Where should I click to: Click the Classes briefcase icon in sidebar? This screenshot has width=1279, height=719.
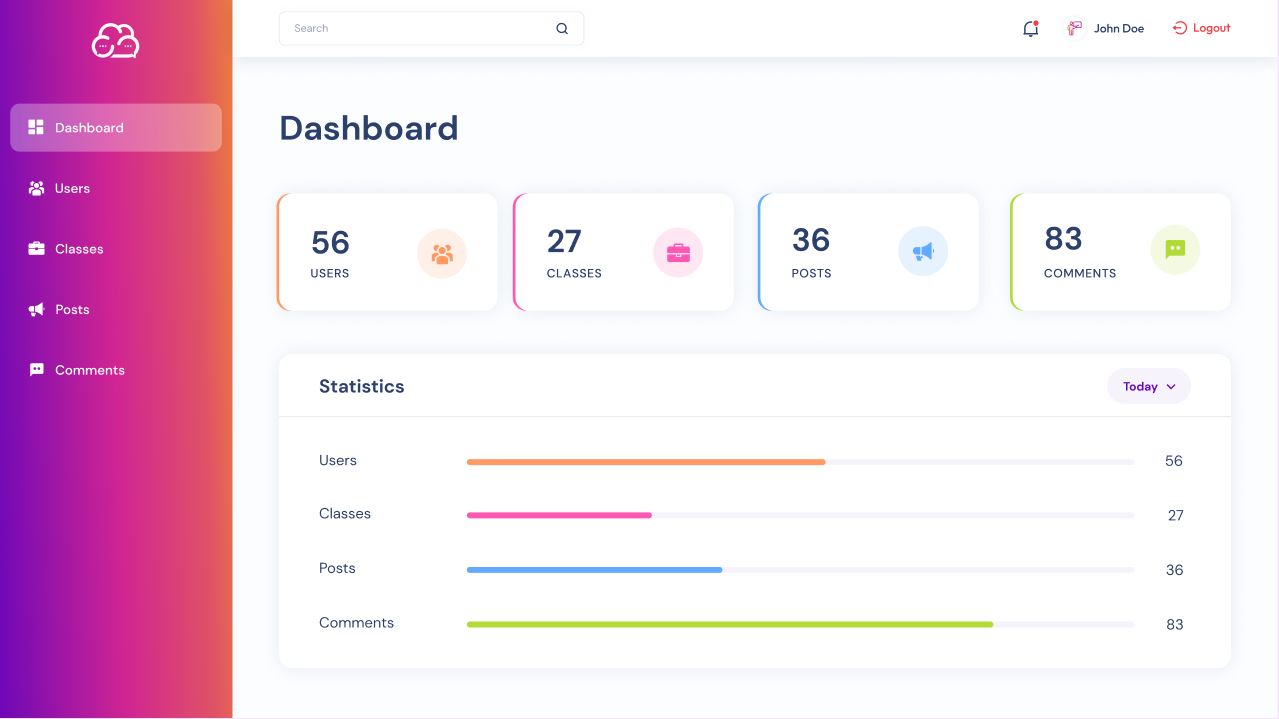[x=35, y=249]
